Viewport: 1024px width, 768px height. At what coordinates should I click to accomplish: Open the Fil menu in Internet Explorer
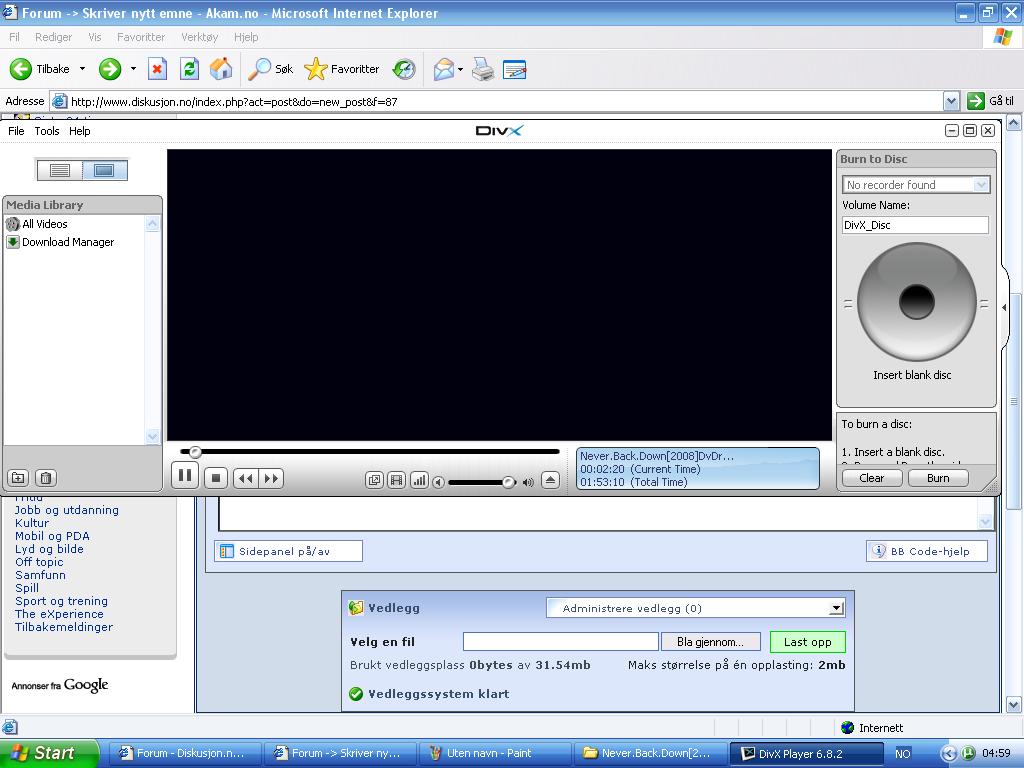(14, 37)
